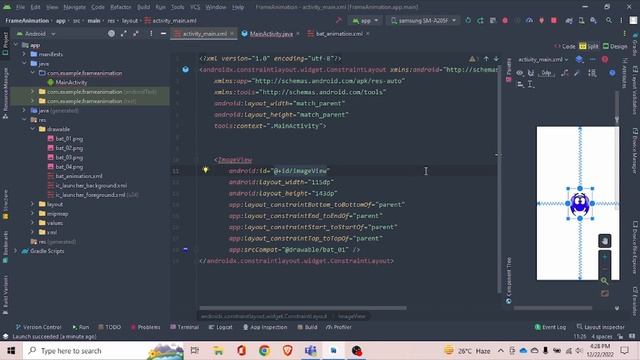Click Clear All Constraints icon
Image resolution: width=640 pixels, height=360 pixels.
coord(564,73)
